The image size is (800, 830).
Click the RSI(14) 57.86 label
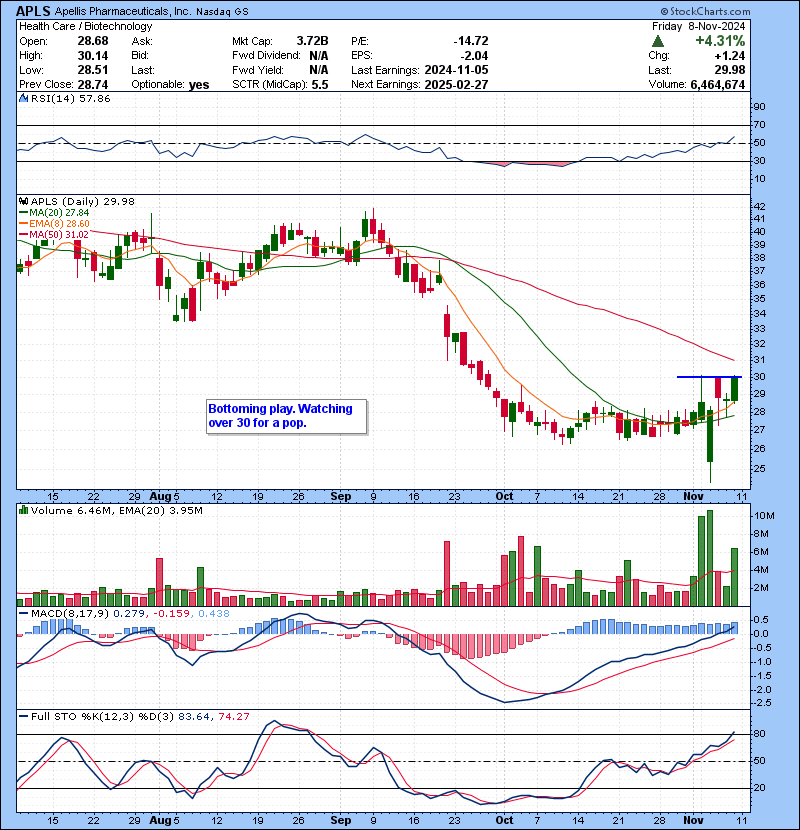[70, 98]
